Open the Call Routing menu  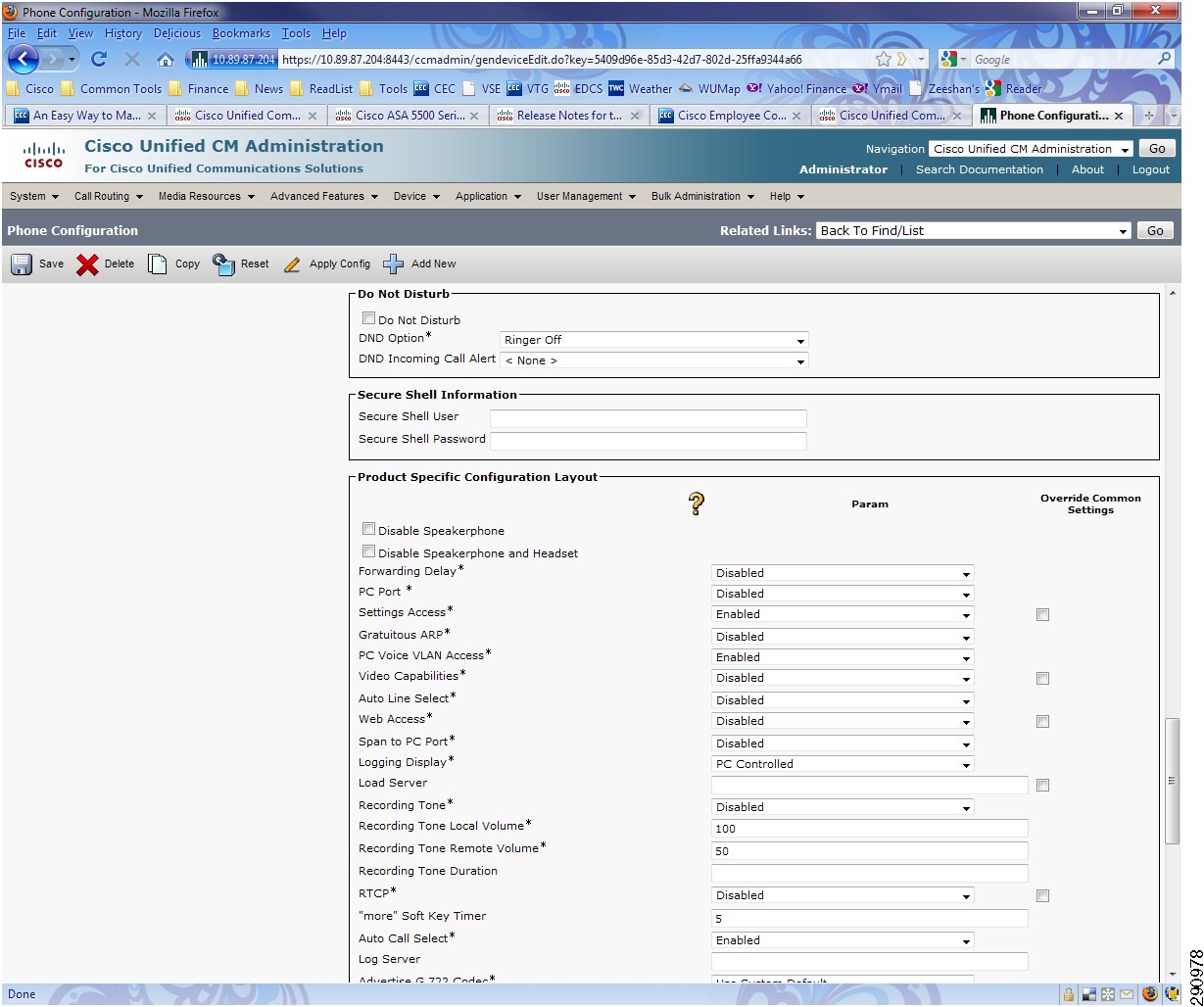pyautogui.click(x=109, y=196)
